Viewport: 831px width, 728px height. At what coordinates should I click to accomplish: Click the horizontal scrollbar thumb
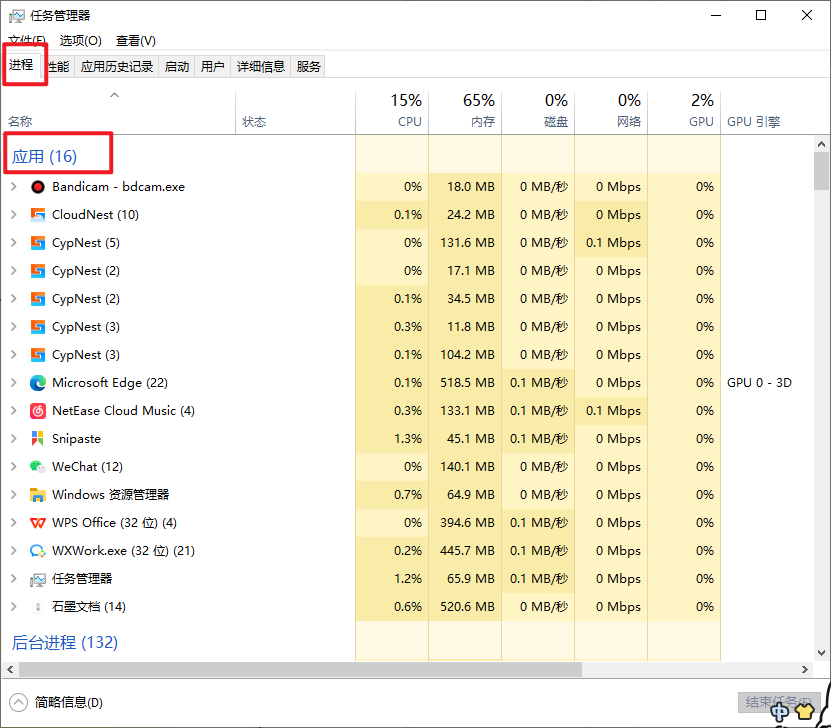300,670
